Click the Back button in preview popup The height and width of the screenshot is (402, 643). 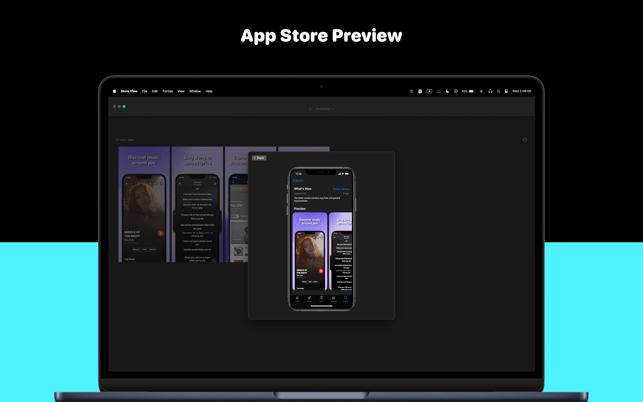click(259, 158)
